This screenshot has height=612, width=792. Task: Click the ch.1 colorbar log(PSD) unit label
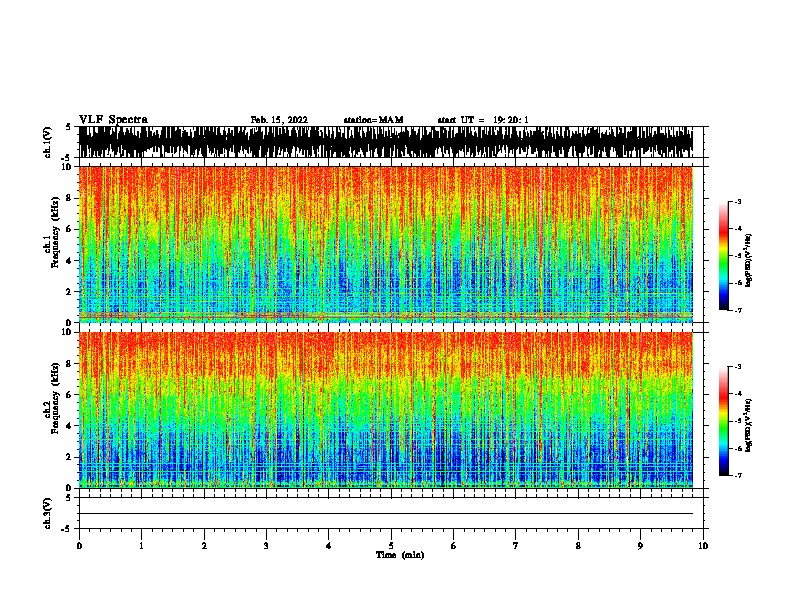click(748, 260)
